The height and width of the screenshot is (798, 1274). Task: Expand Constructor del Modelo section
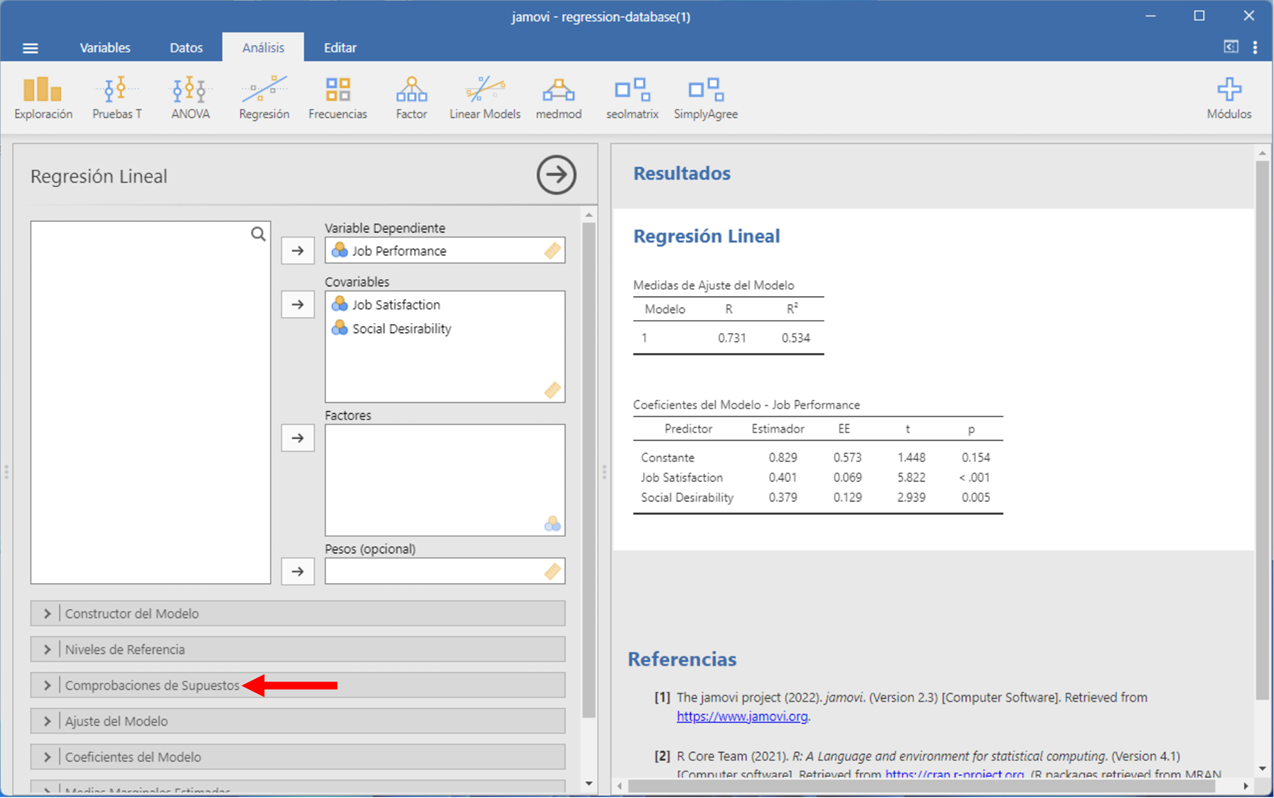click(x=132, y=614)
